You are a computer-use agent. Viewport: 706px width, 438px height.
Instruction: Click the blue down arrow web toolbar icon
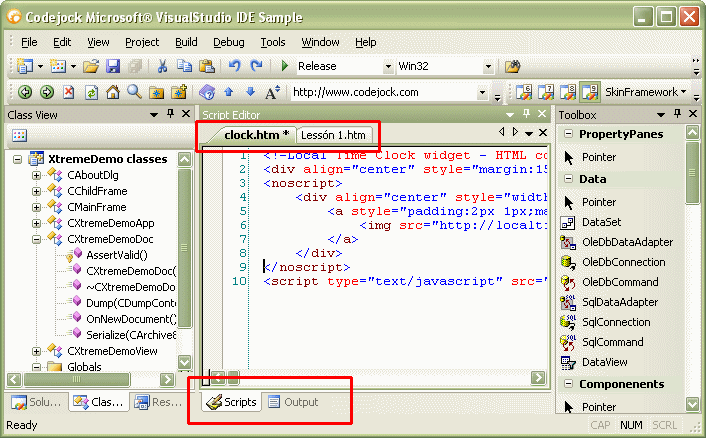coord(251,92)
